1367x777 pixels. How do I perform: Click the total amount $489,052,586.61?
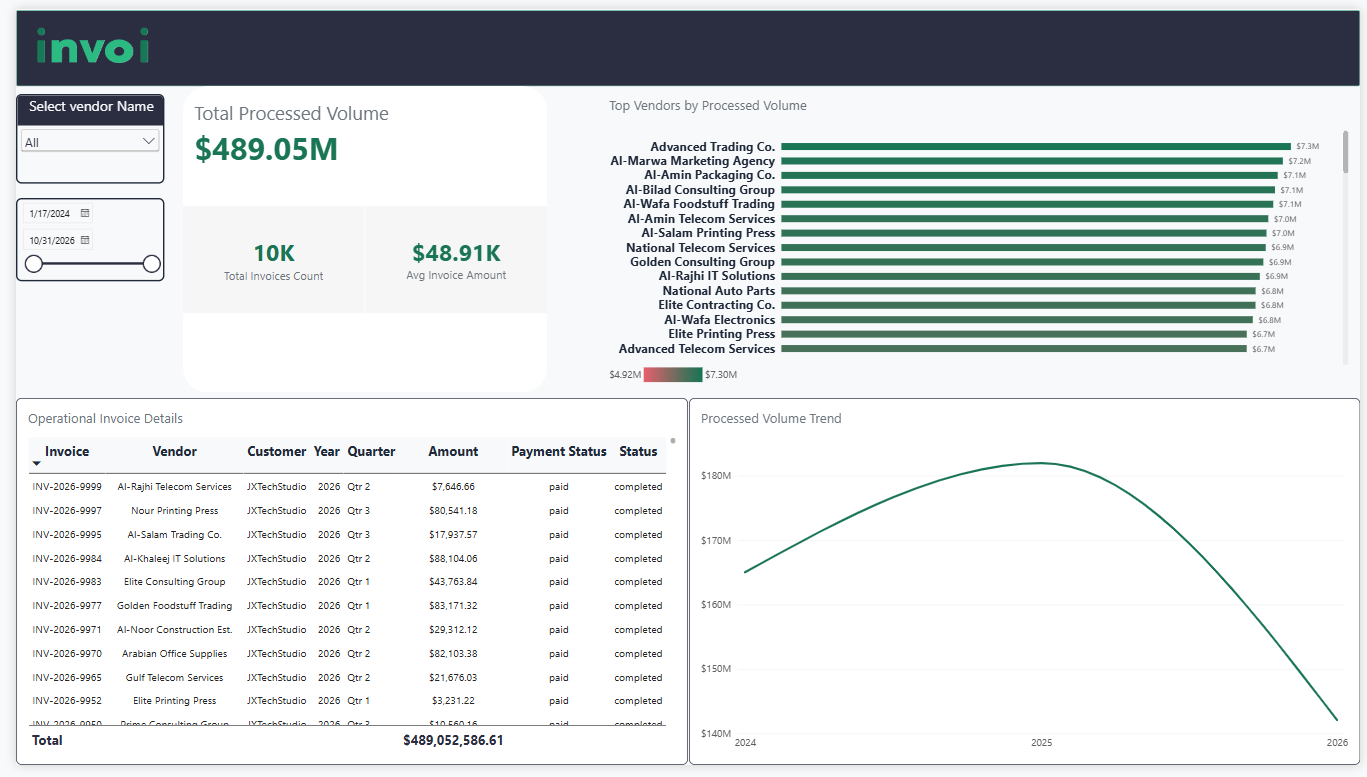point(453,741)
